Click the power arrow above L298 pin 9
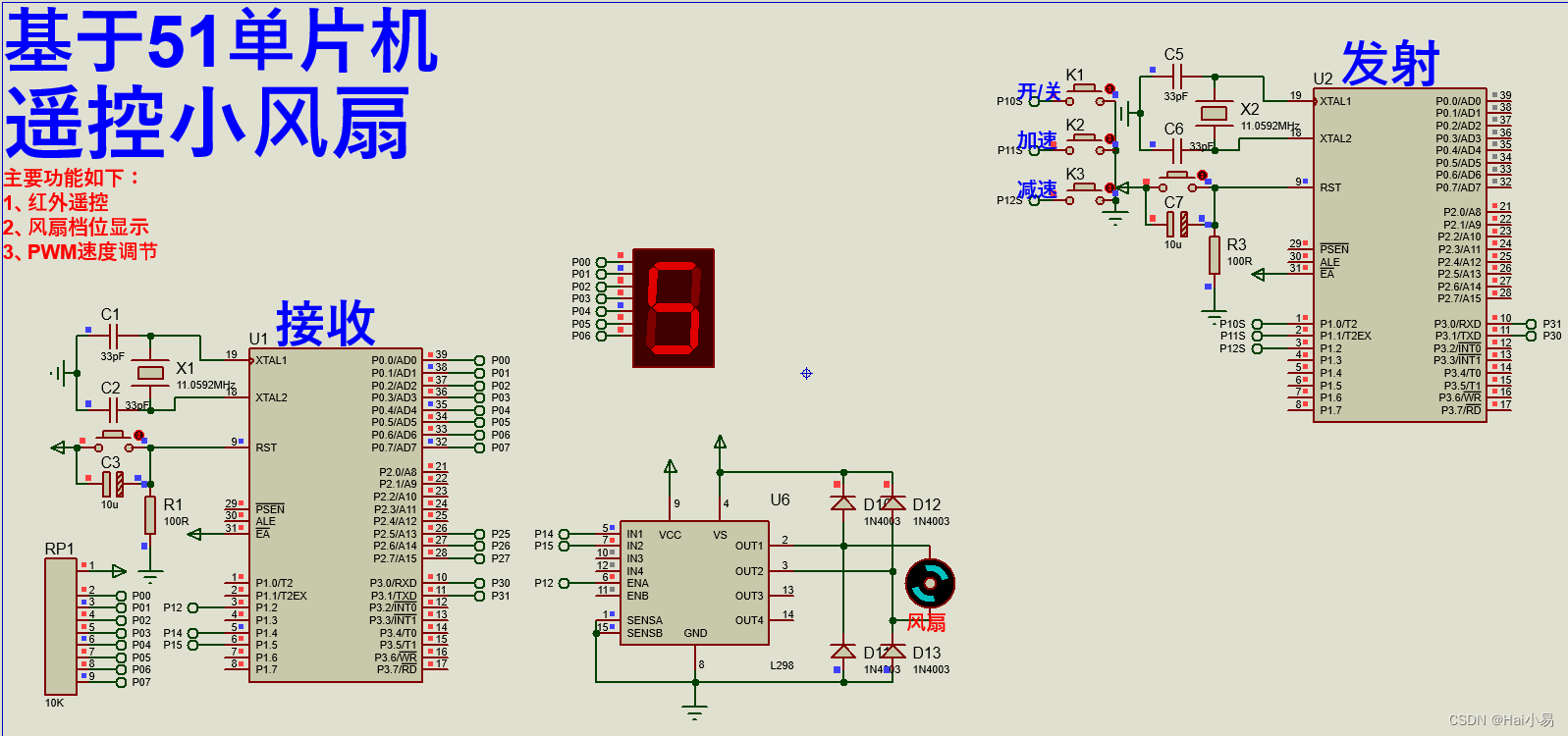Image resolution: width=1568 pixels, height=736 pixels. (x=671, y=467)
